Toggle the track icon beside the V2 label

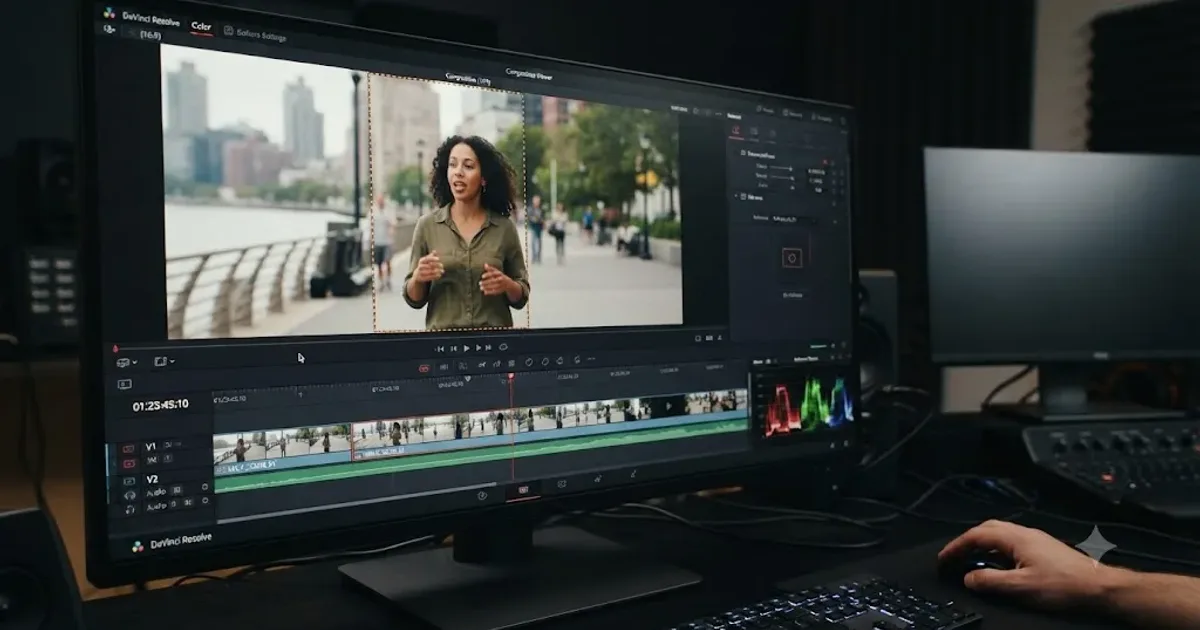(129, 481)
